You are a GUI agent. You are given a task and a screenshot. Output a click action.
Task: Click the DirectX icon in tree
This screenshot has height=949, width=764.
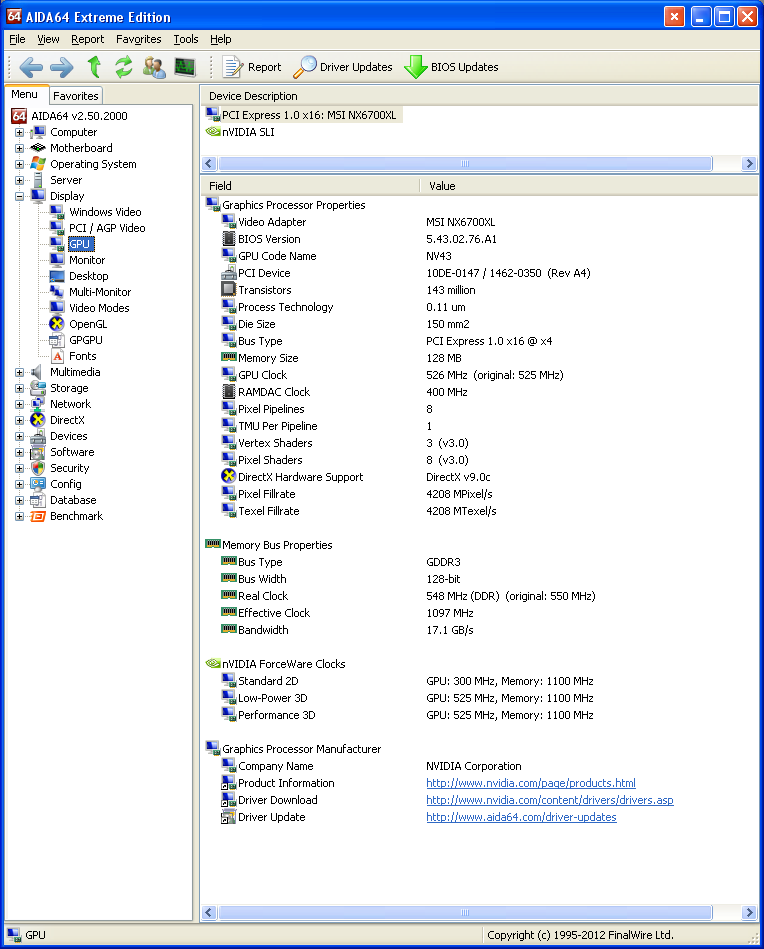(38, 420)
